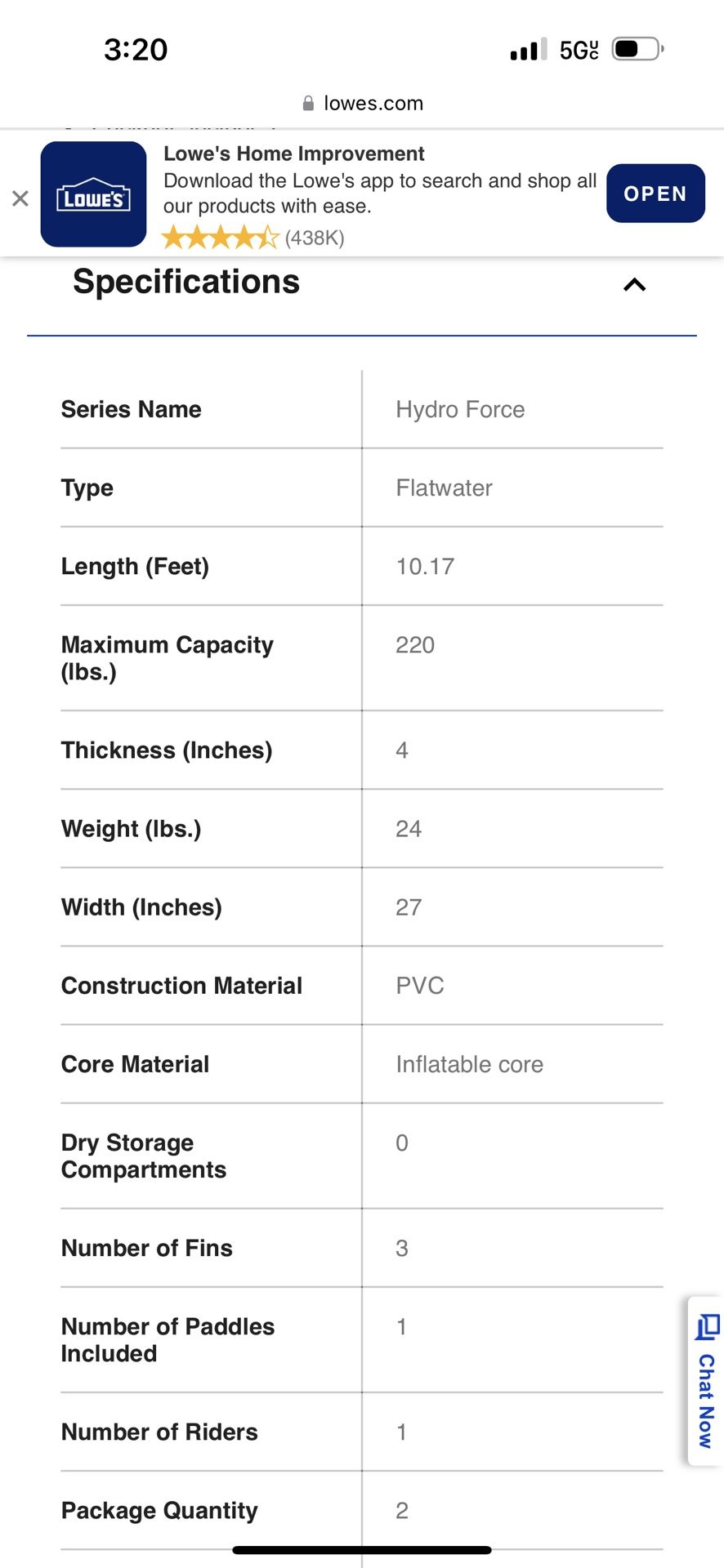Open the Chat Now side tab
The width and height of the screenshot is (724, 1568).
(705, 1382)
